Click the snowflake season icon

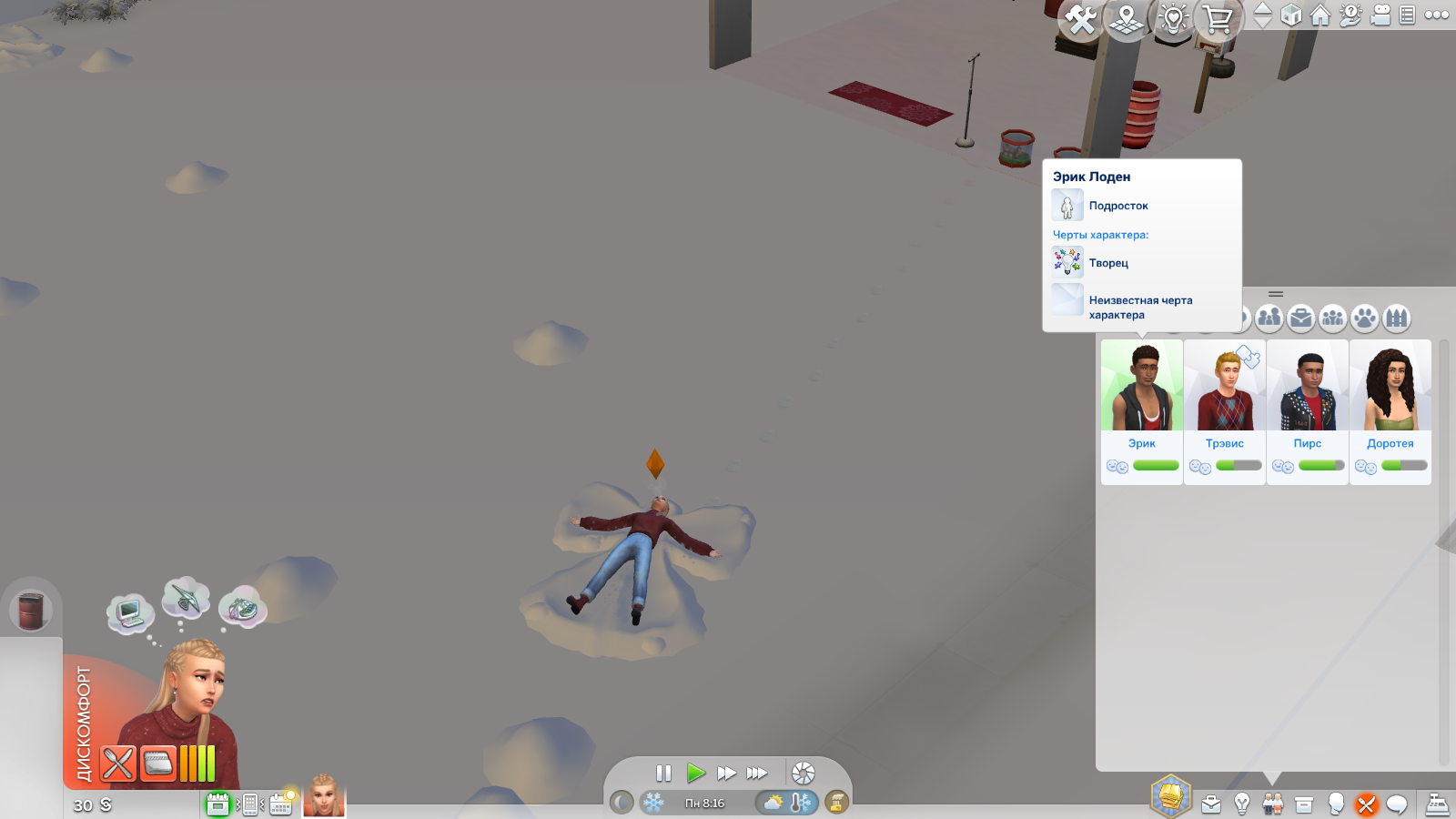coord(653,803)
